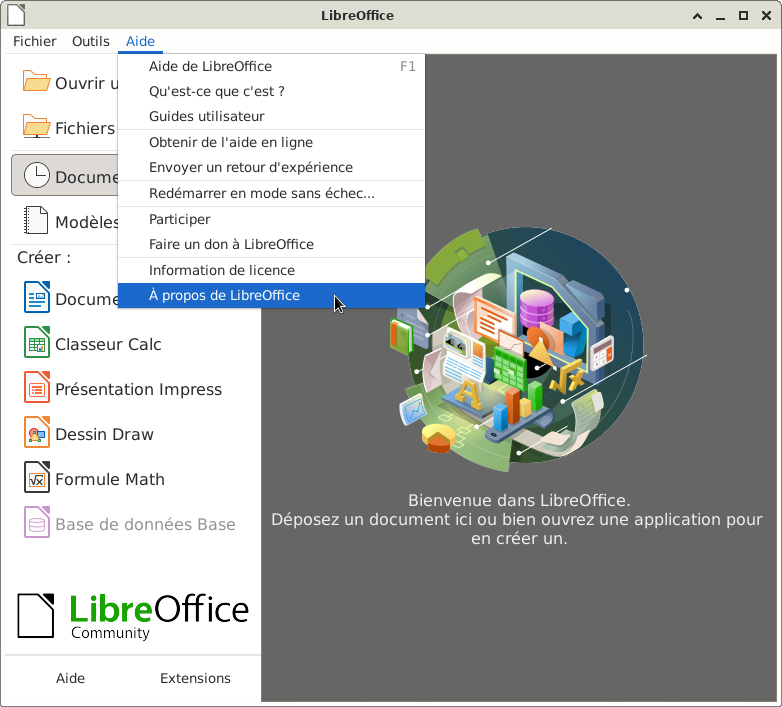Click the Bienvenue dans LibreOffice text
This screenshot has height=707, width=782.
pyautogui.click(x=519, y=500)
